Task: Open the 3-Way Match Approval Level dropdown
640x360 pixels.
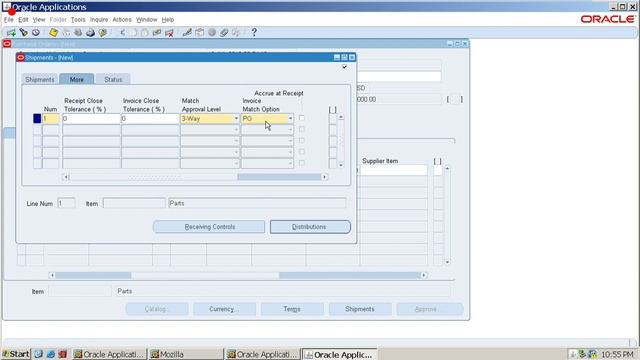Action: [236, 119]
